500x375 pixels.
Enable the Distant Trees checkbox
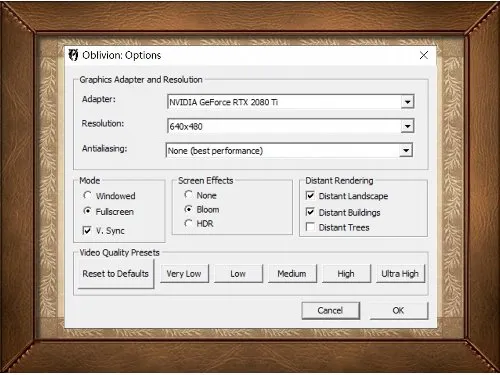310,227
